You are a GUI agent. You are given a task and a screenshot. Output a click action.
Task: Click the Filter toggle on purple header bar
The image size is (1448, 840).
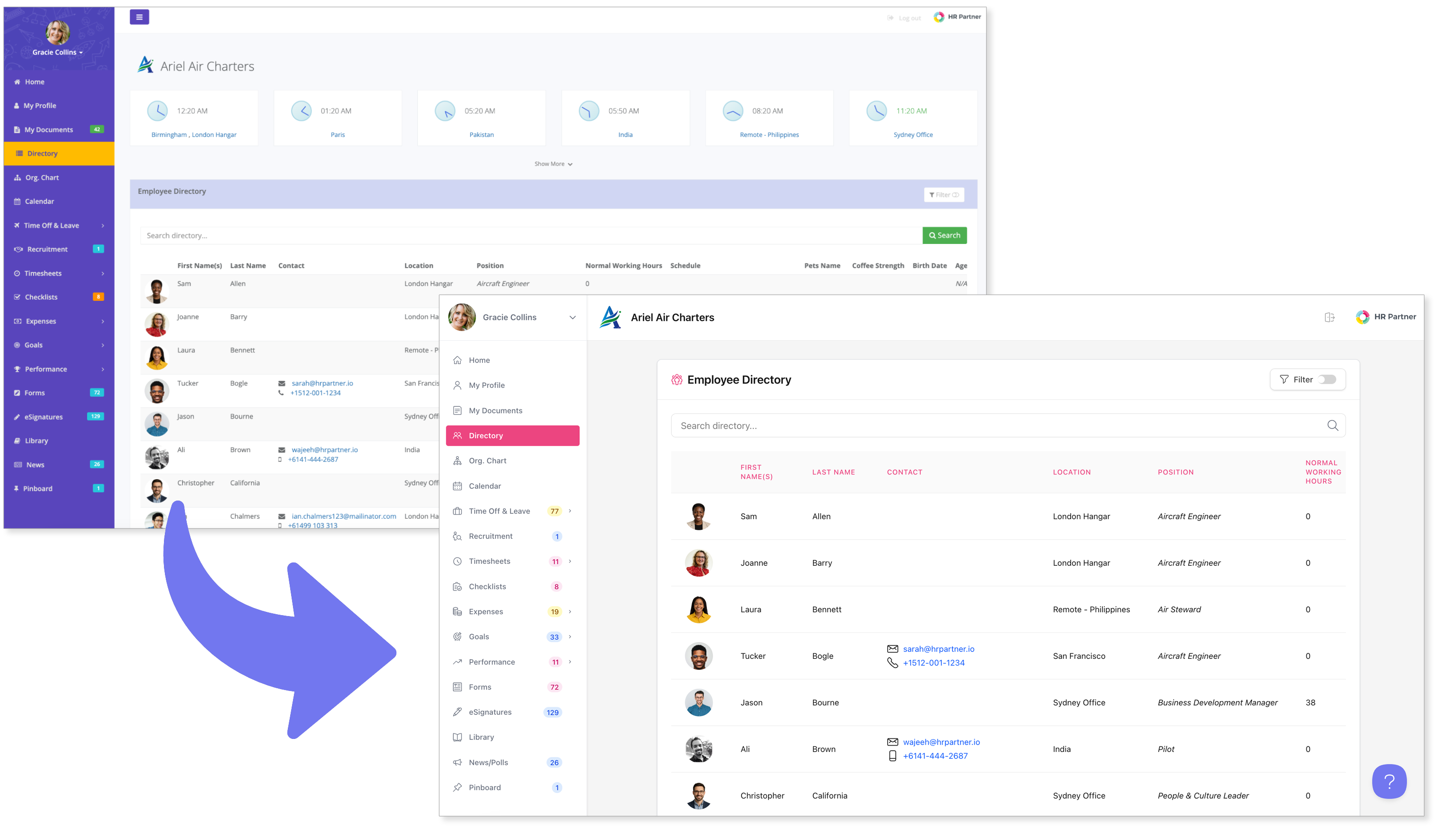pos(944,195)
